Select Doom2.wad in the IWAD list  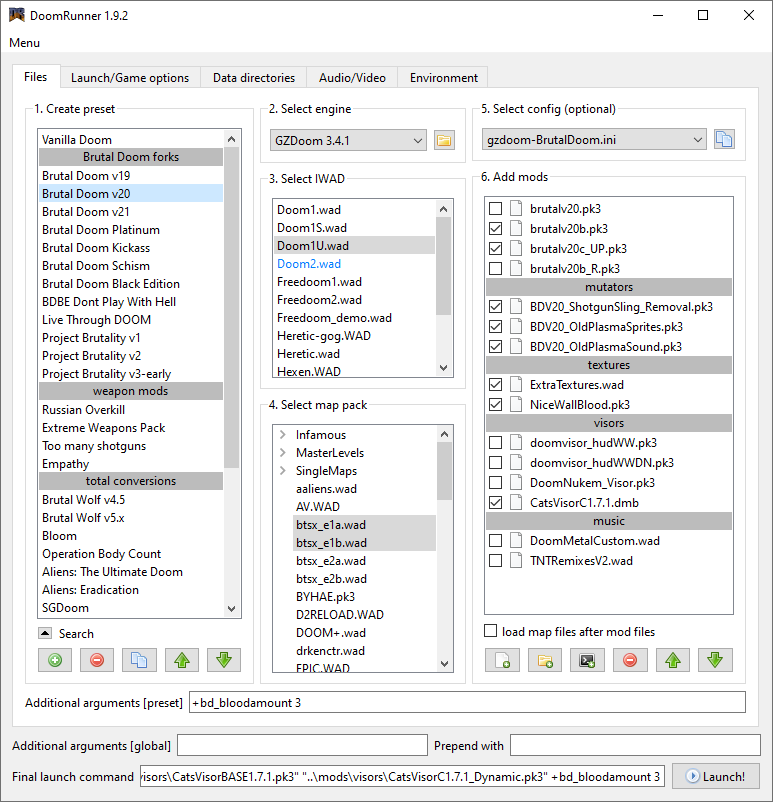[x=354, y=264]
